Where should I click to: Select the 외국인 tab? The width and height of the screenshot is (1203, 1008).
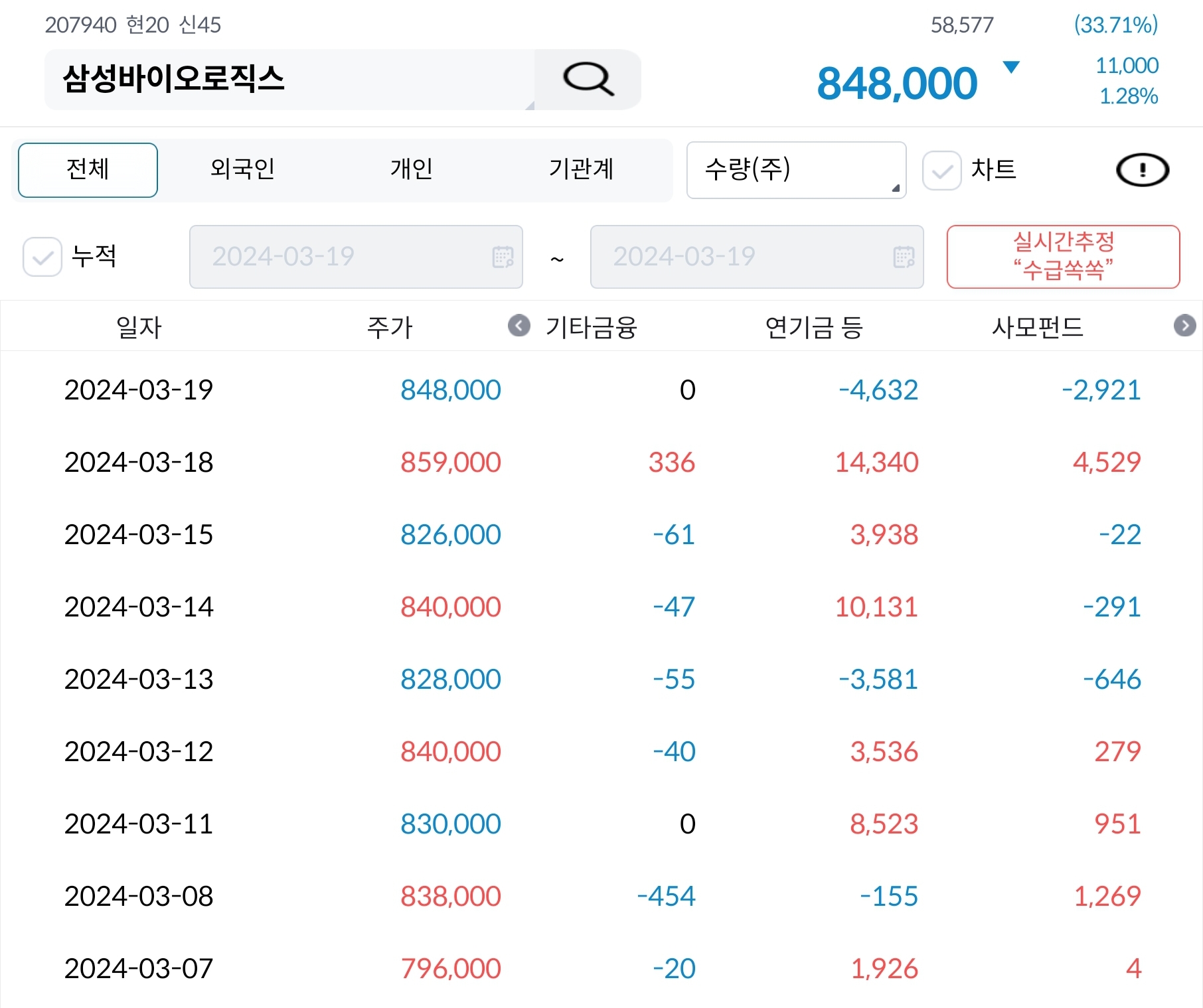point(242,169)
